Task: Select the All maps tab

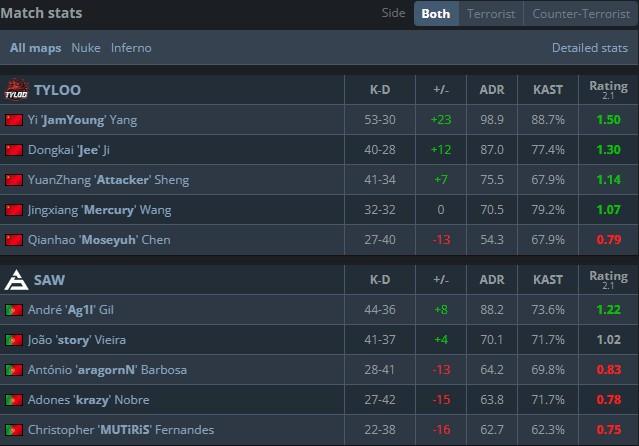Action: tap(36, 48)
